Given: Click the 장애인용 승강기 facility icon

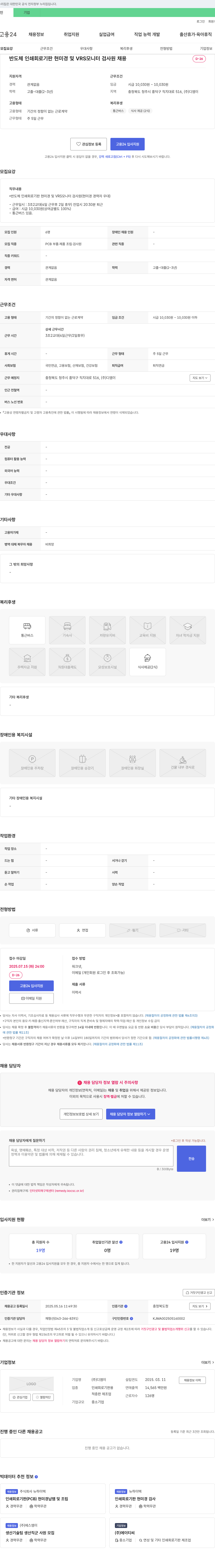Looking at the screenshot, I should [x=82, y=763].
